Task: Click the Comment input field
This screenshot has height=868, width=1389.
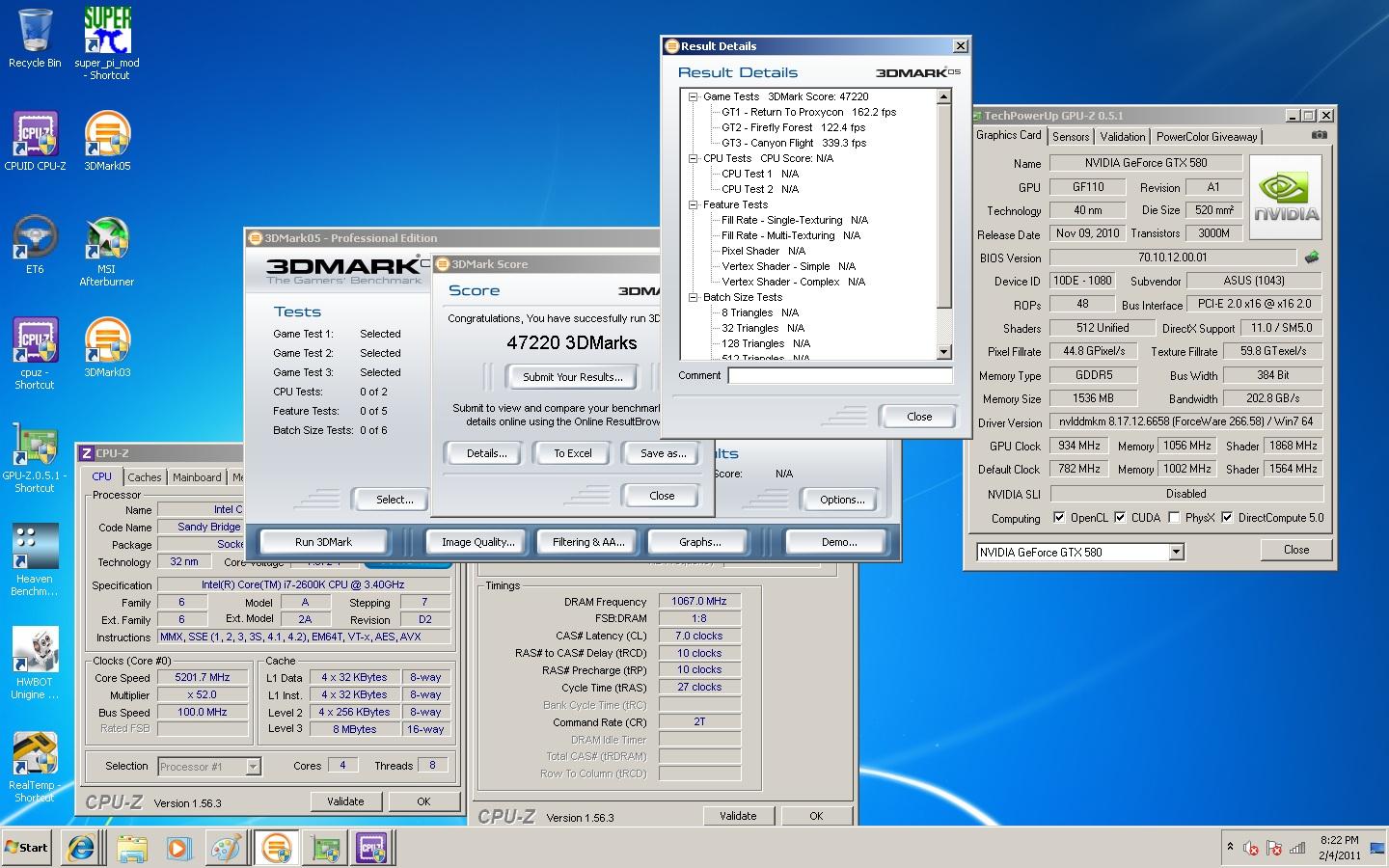Action: (x=840, y=376)
